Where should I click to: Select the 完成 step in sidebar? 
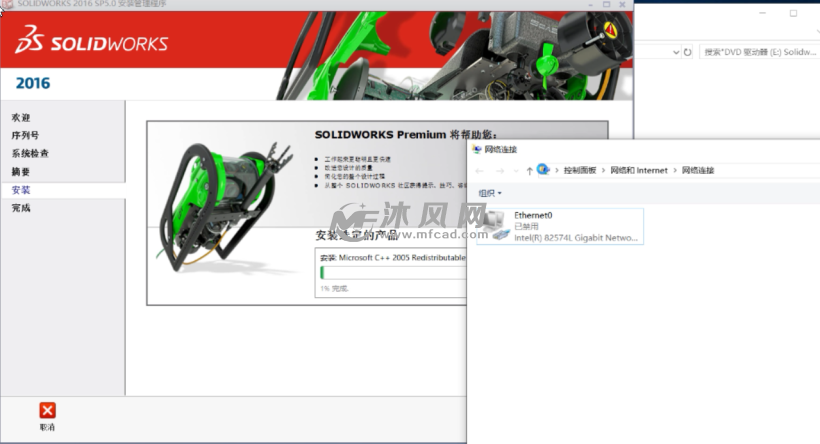[21, 208]
